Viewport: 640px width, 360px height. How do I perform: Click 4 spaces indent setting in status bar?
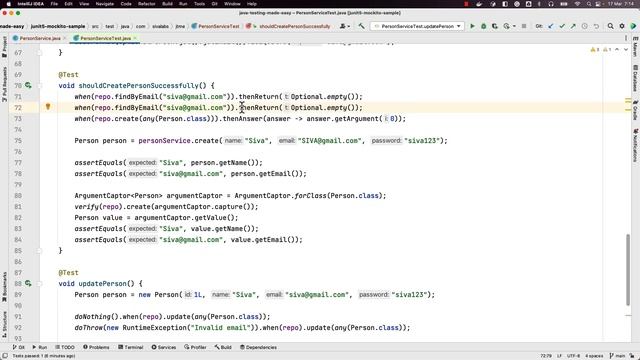click(594, 356)
